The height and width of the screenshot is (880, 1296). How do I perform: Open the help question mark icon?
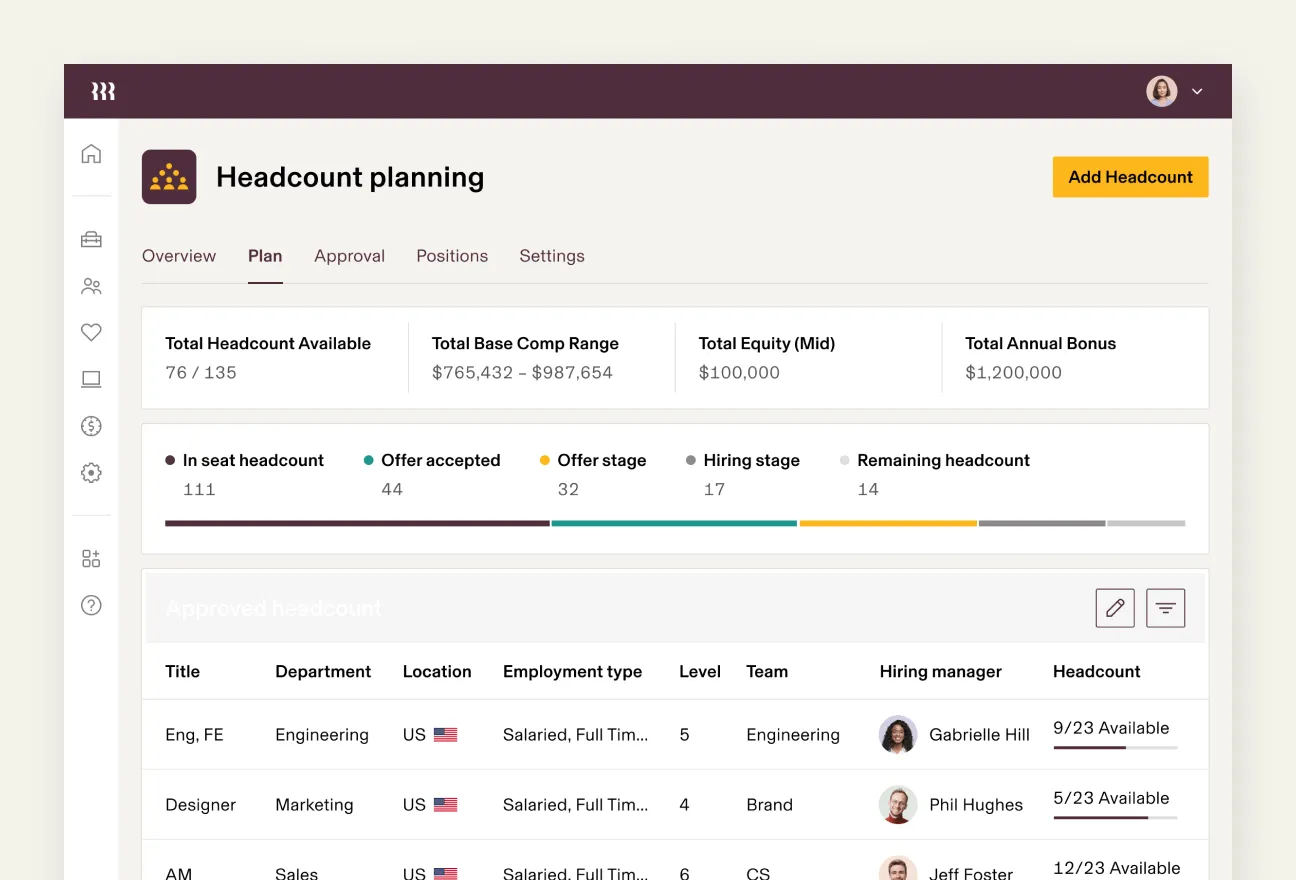point(91,605)
